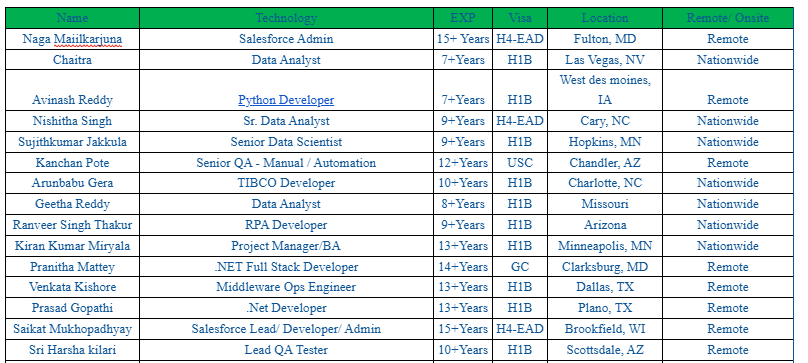The height and width of the screenshot is (363, 808).
Task: Click the Lead QA Tester cell
Action: (286, 350)
